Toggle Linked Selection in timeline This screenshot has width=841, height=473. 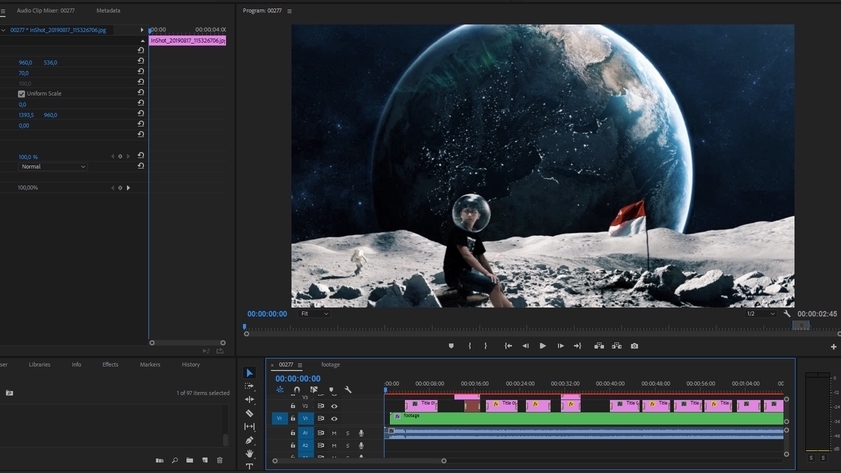(x=314, y=390)
